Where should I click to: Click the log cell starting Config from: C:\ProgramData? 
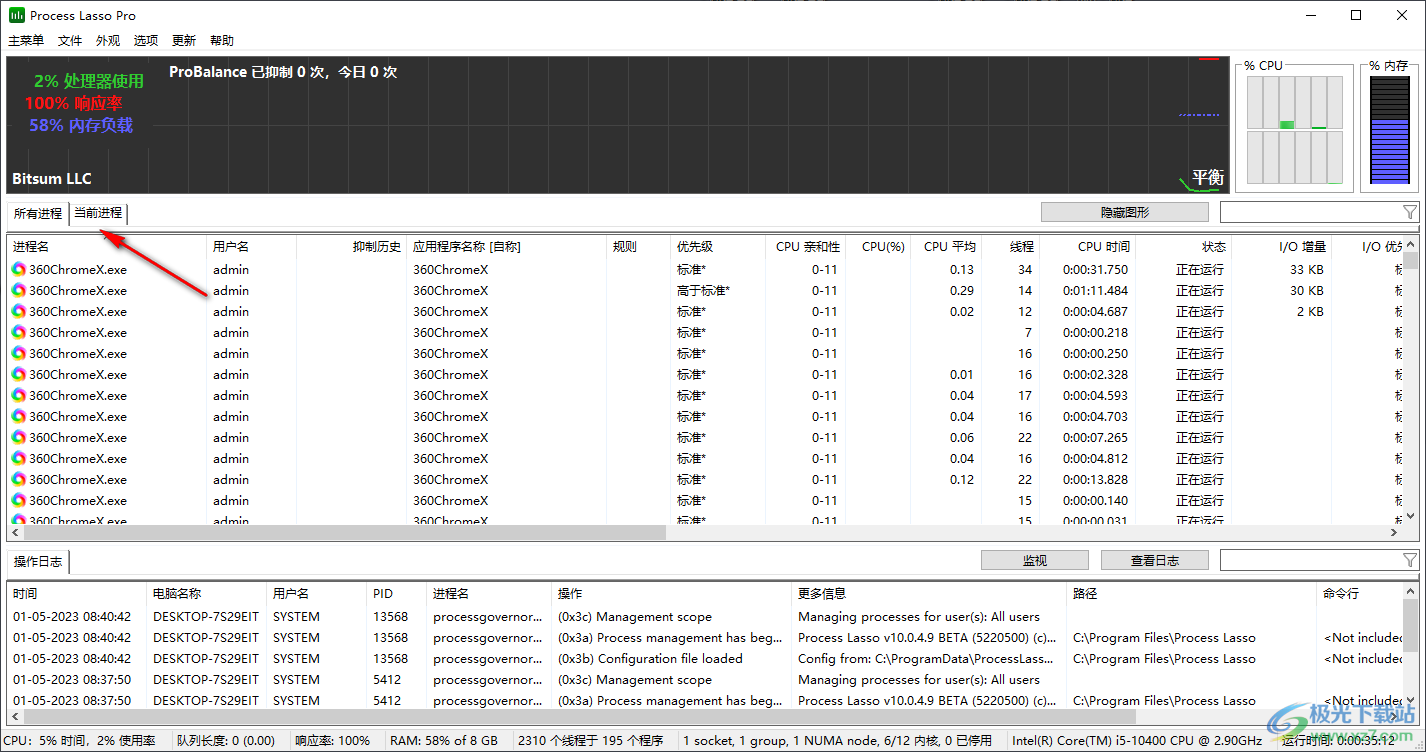click(927, 658)
